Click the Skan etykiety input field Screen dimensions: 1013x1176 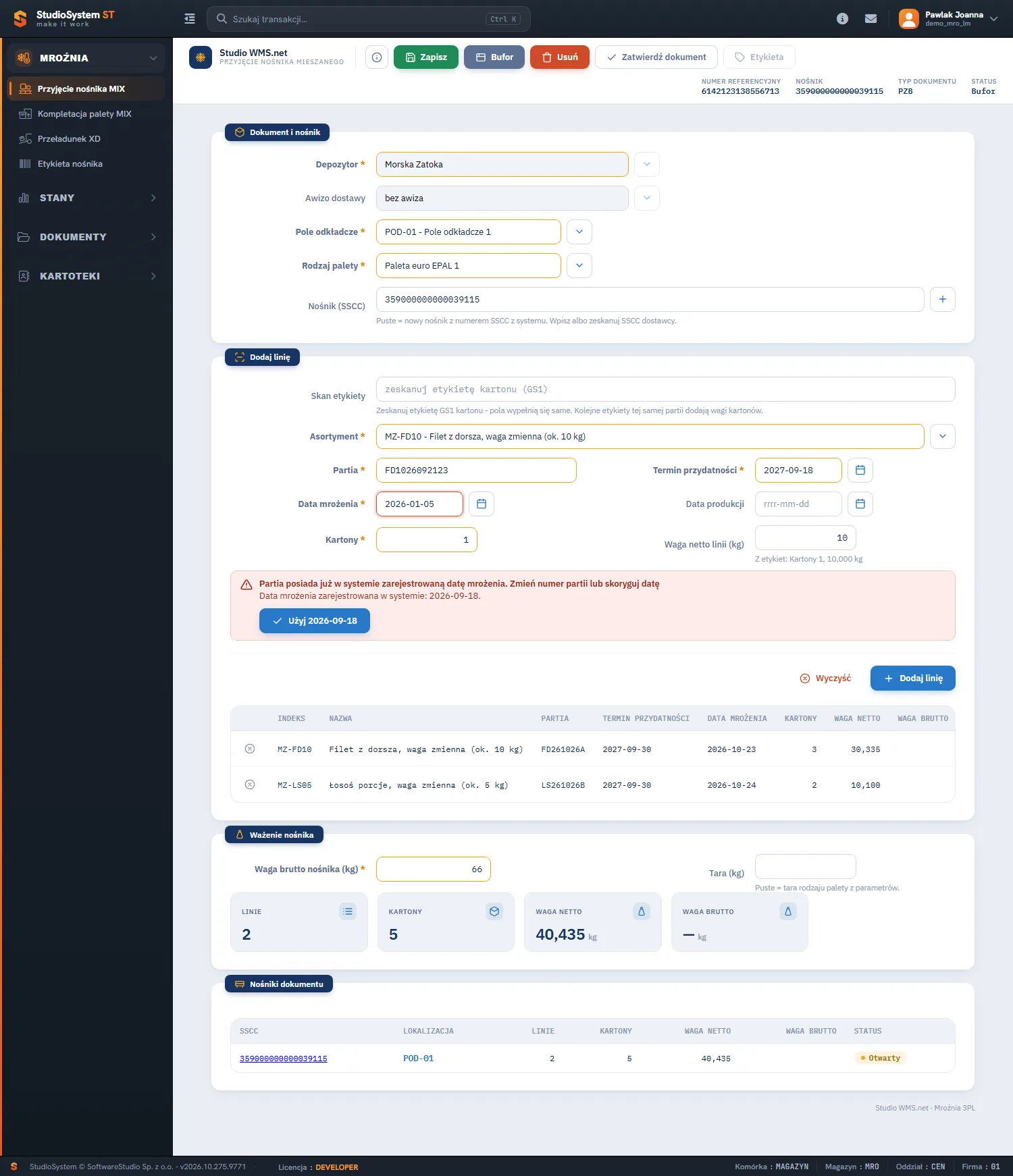(666, 390)
